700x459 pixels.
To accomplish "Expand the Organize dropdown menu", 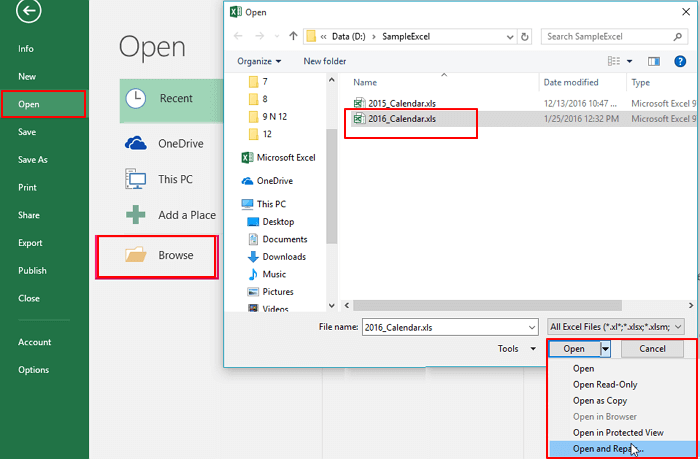I will (259, 61).
